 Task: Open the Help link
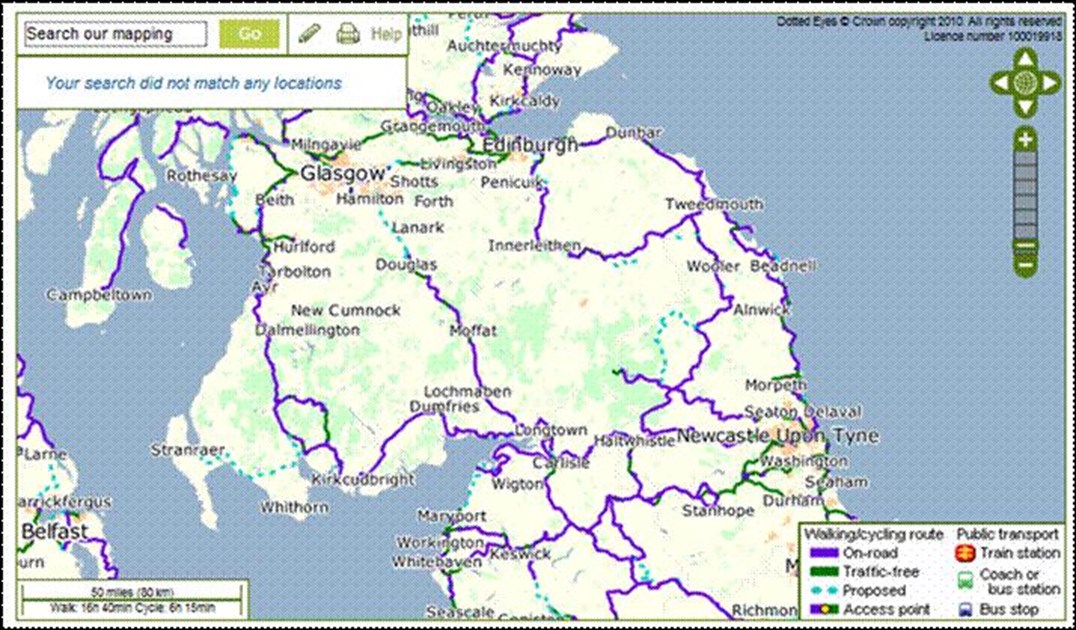(386, 34)
